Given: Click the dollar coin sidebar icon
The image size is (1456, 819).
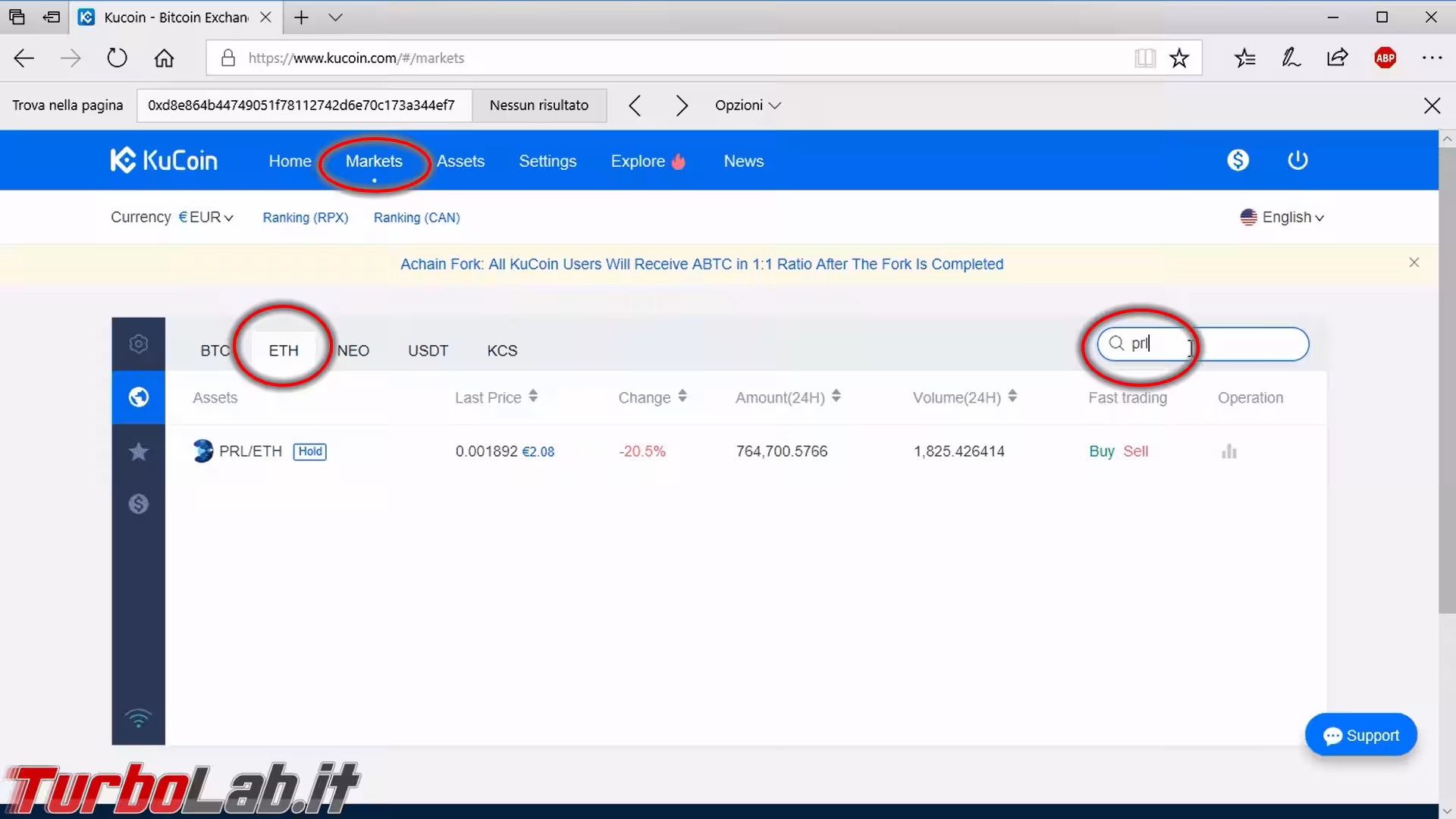Looking at the screenshot, I should (138, 504).
